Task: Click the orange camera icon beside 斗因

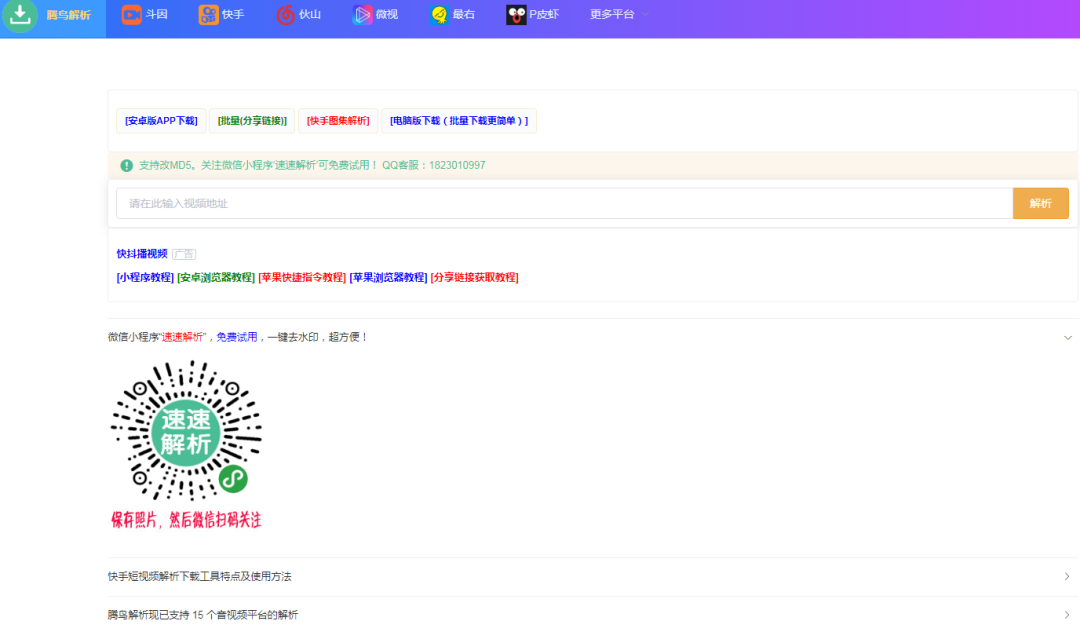Action: 132,14
